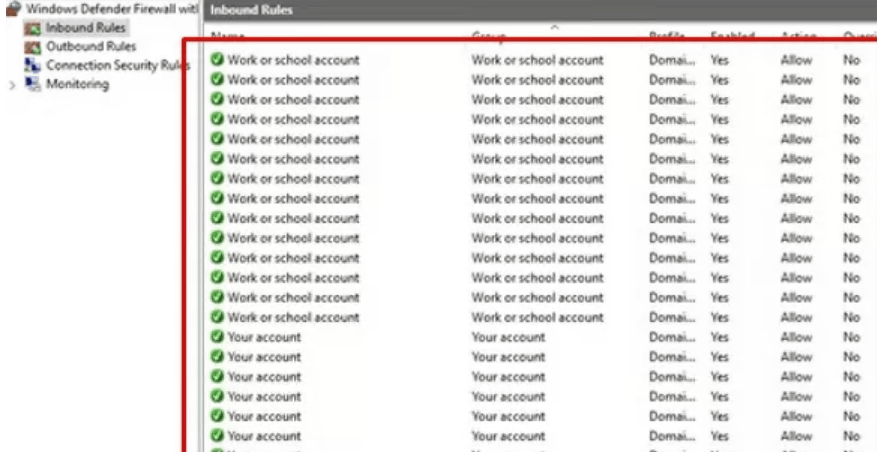Open Connection Security Rules node

click(x=118, y=65)
